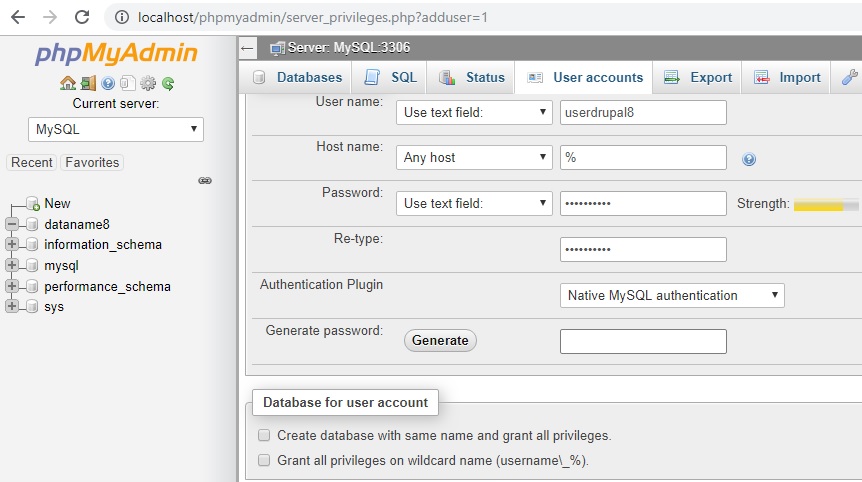Expand the sys tree node
862x482 pixels.
coord(12,307)
